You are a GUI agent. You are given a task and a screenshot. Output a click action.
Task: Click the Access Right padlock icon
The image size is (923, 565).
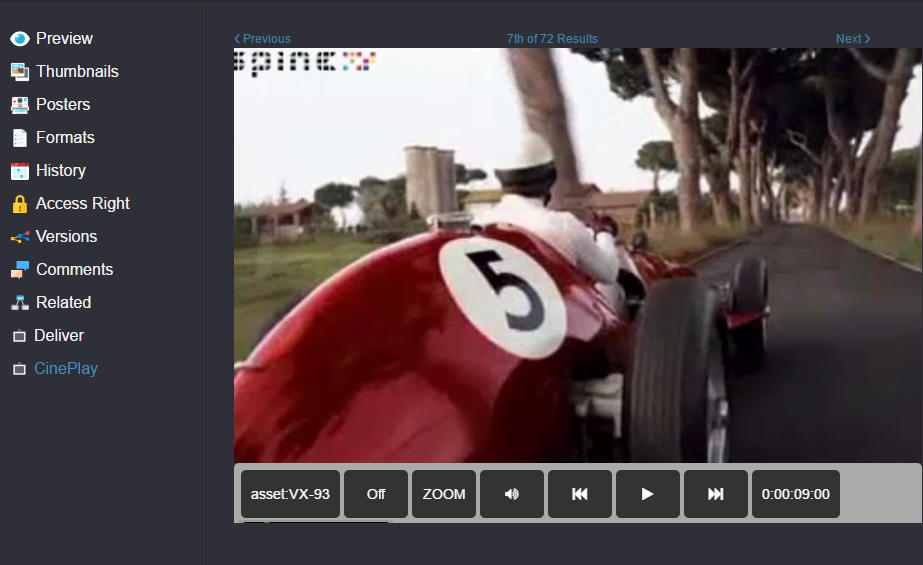(x=19, y=204)
